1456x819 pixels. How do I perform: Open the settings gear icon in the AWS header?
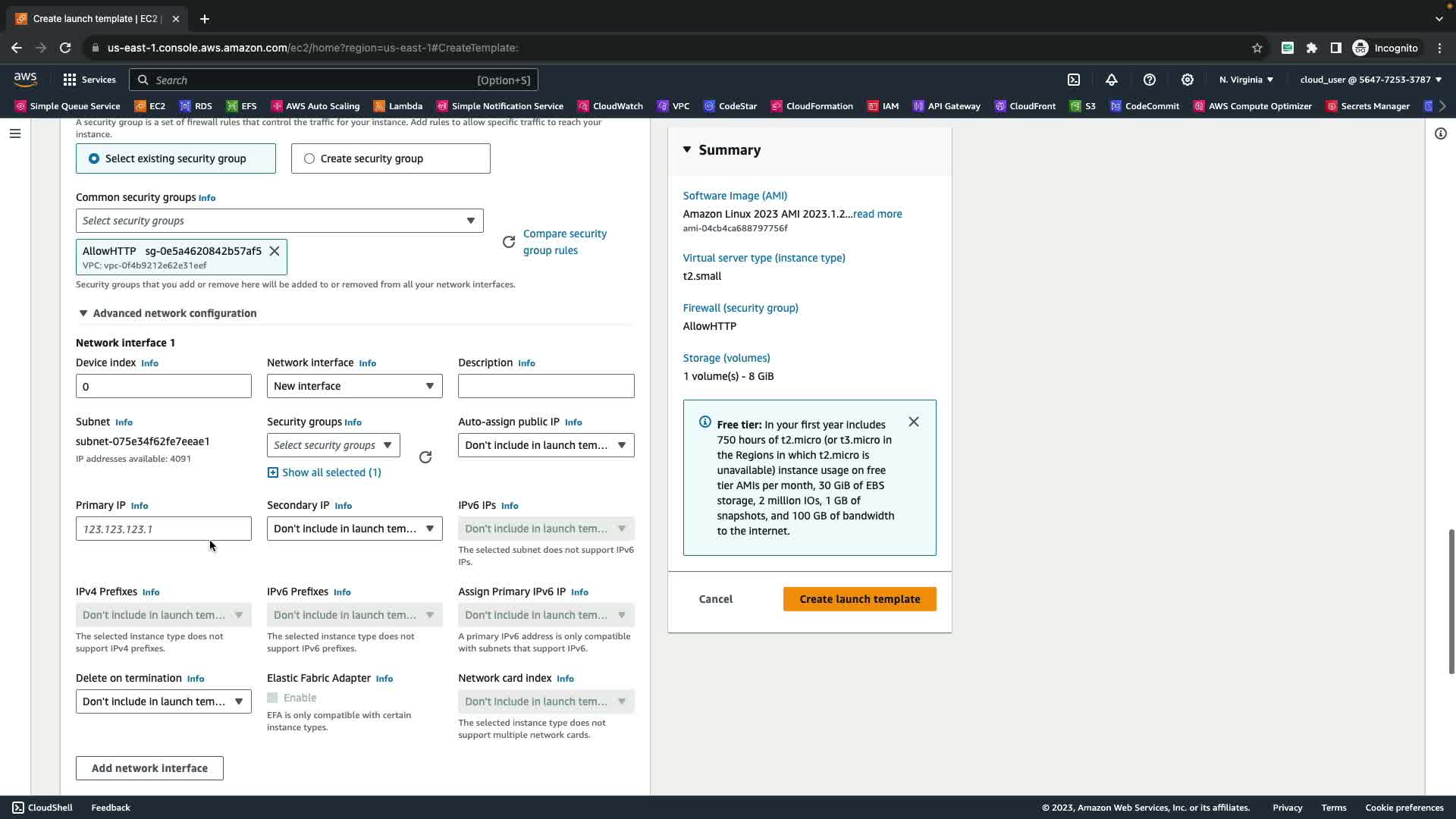point(1187,80)
